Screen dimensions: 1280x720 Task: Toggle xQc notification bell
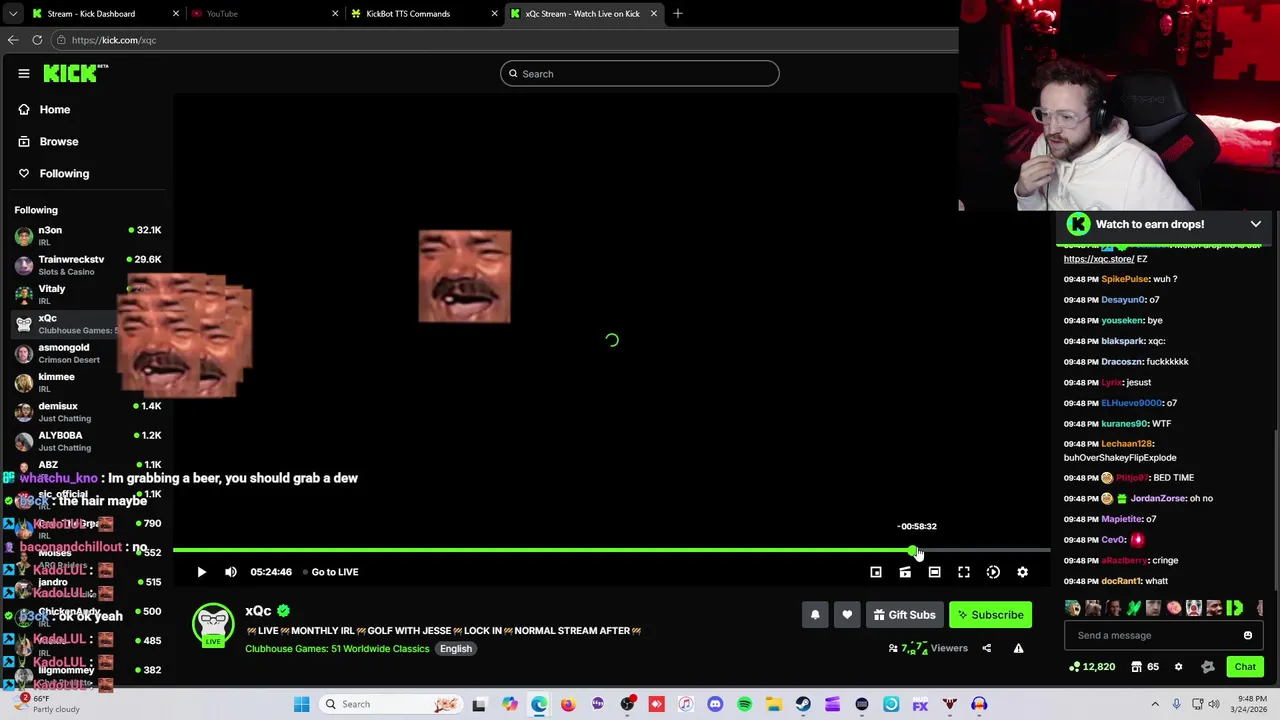pos(815,615)
